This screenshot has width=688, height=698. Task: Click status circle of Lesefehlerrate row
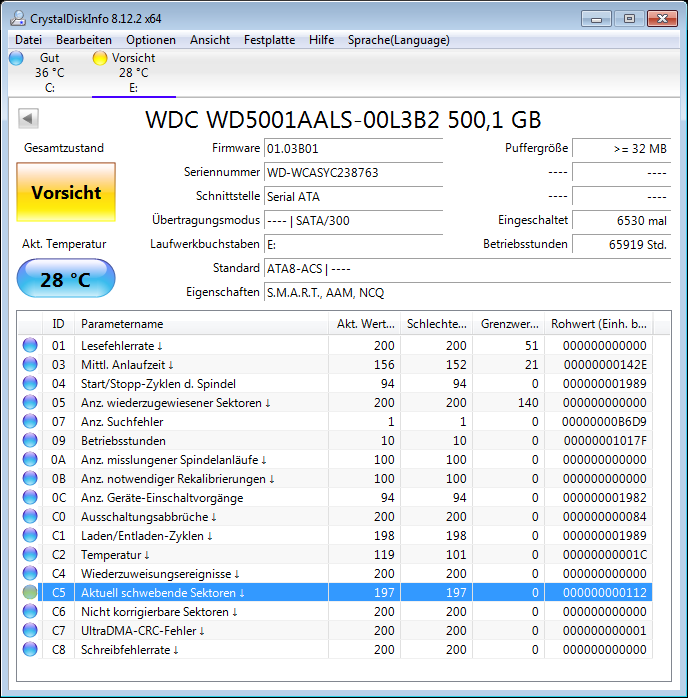[30, 345]
